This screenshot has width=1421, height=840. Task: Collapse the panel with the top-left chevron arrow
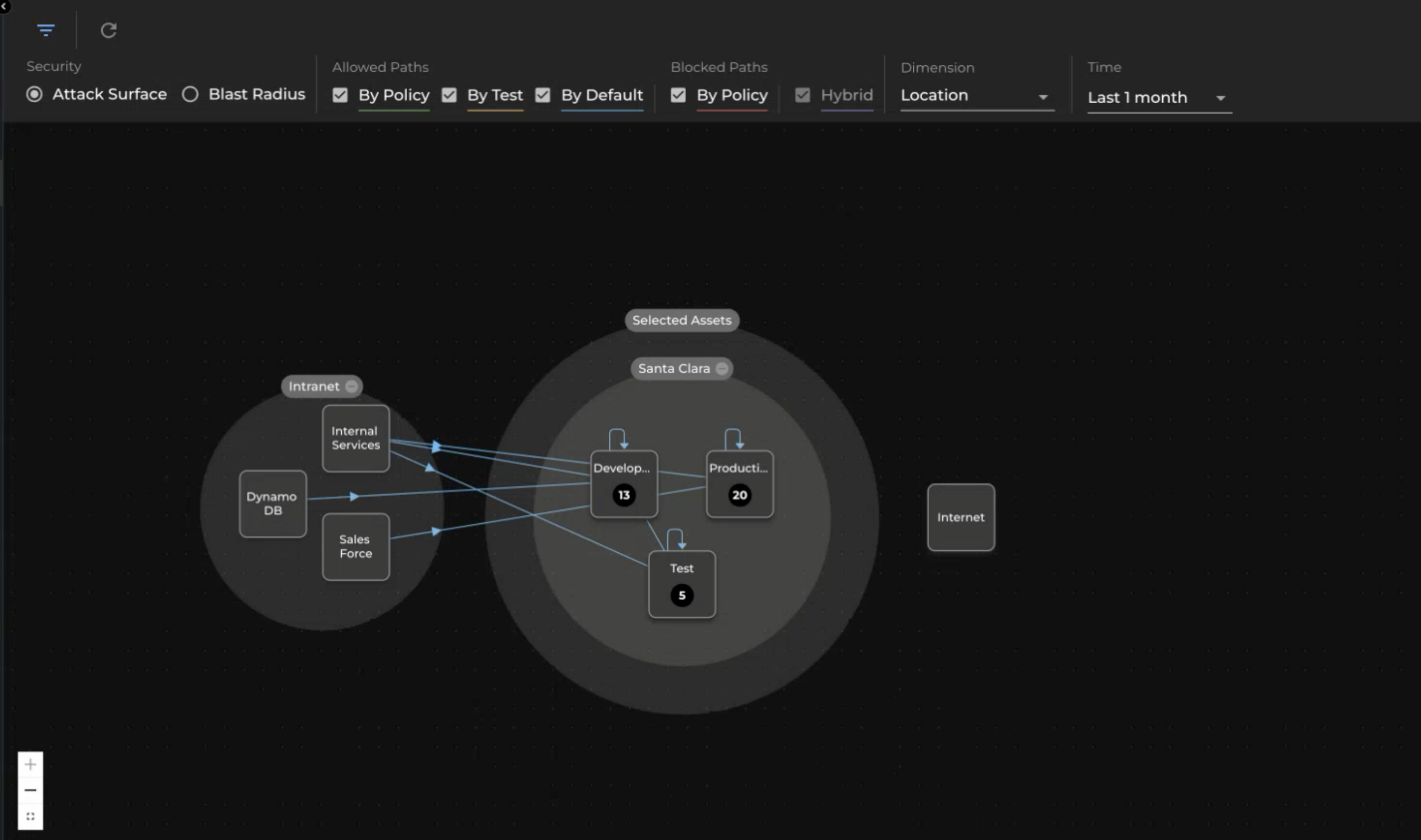(5, 7)
